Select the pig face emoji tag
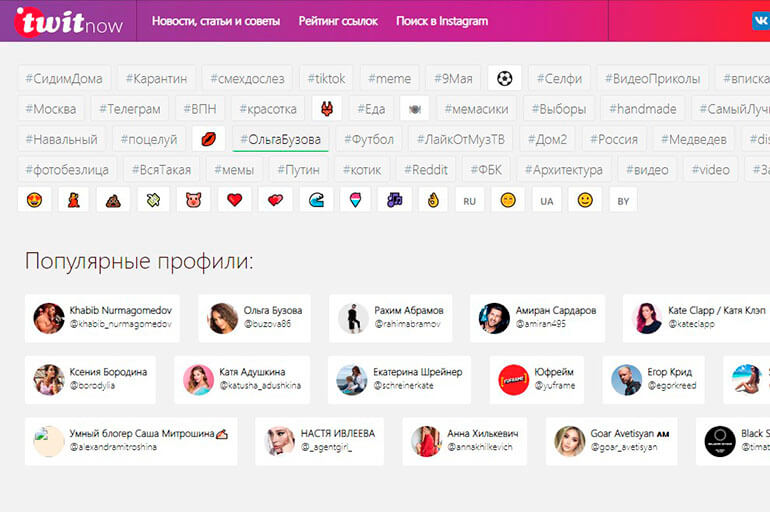The height and width of the screenshot is (512, 770). coord(193,200)
